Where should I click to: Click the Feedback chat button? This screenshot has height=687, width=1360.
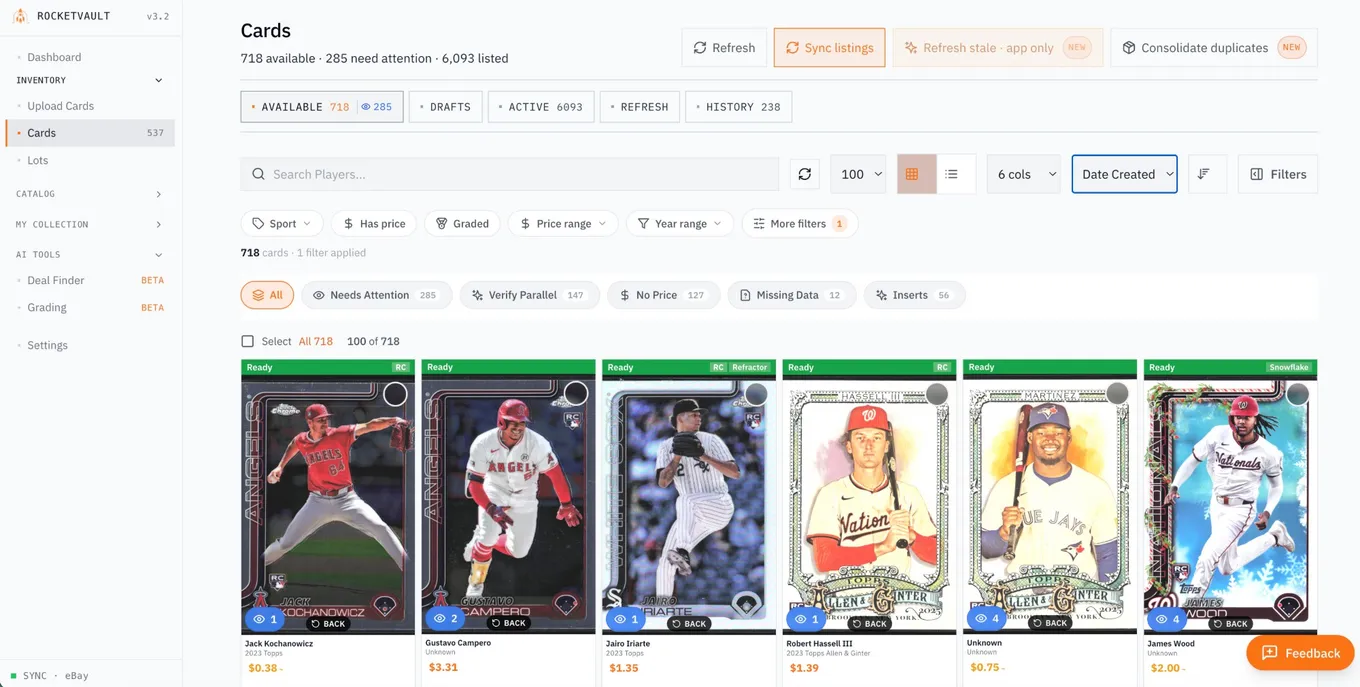click(x=1300, y=653)
